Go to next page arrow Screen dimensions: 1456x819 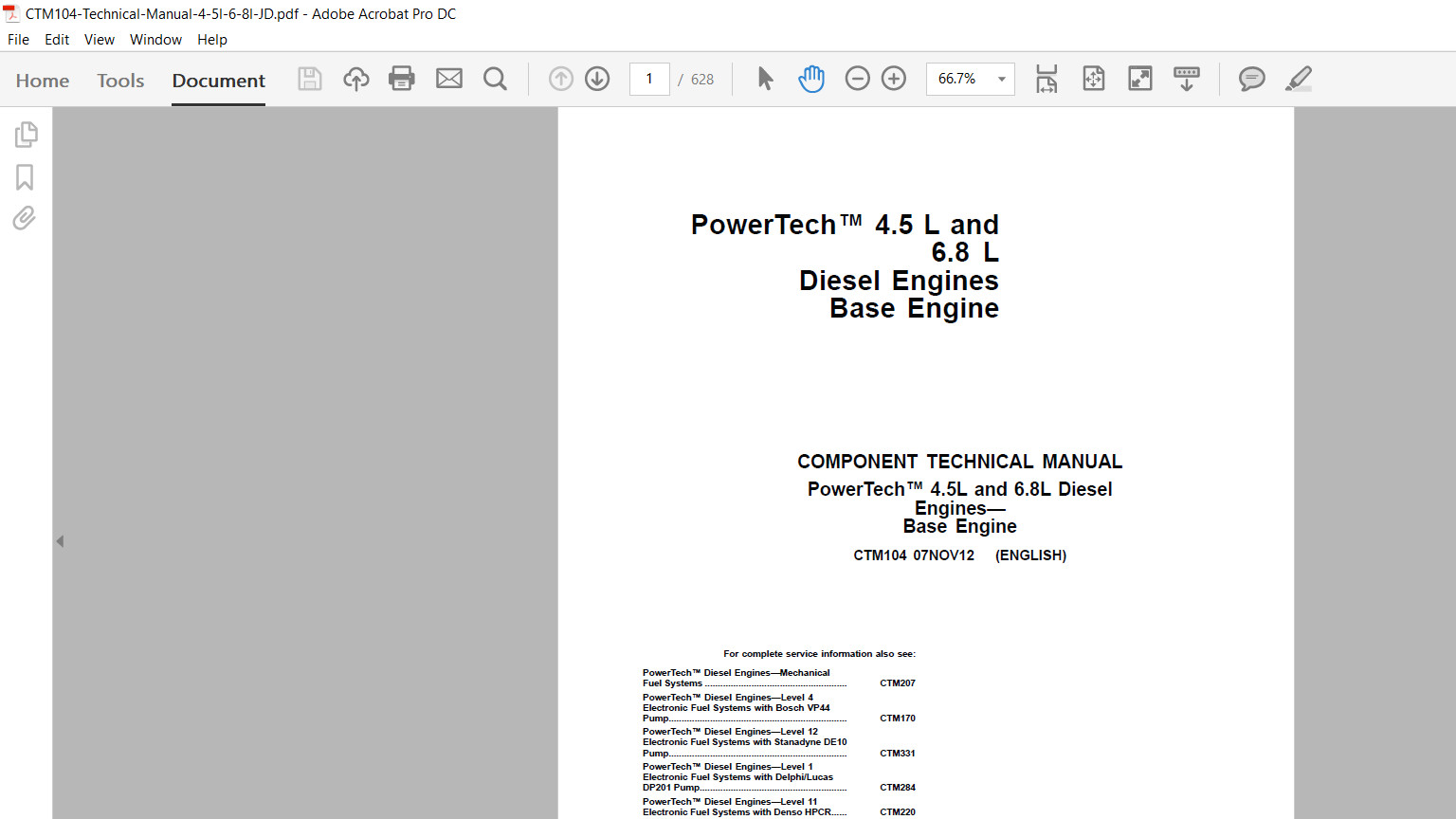click(597, 79)
